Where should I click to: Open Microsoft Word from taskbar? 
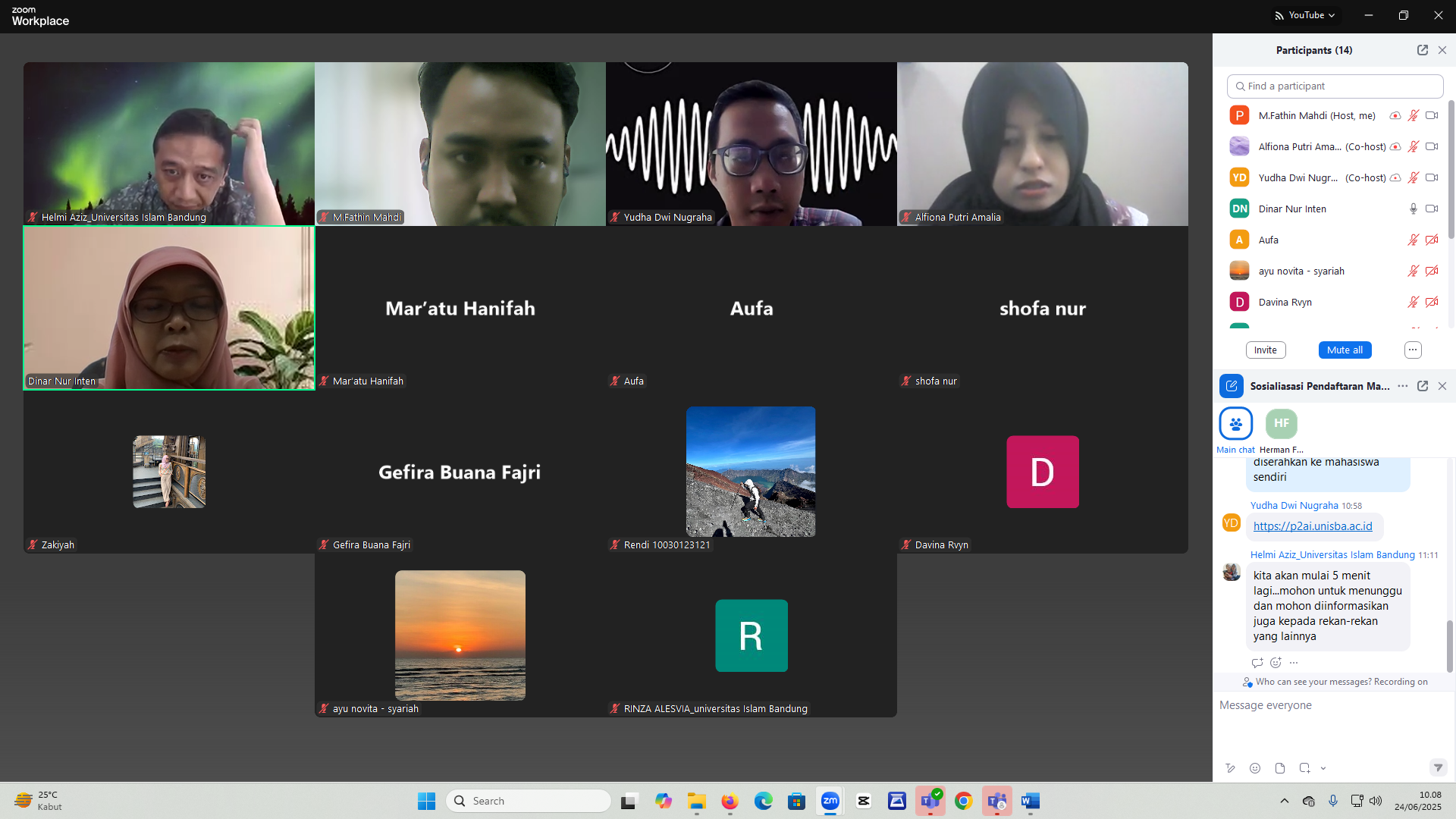(x=1031, y=801)
